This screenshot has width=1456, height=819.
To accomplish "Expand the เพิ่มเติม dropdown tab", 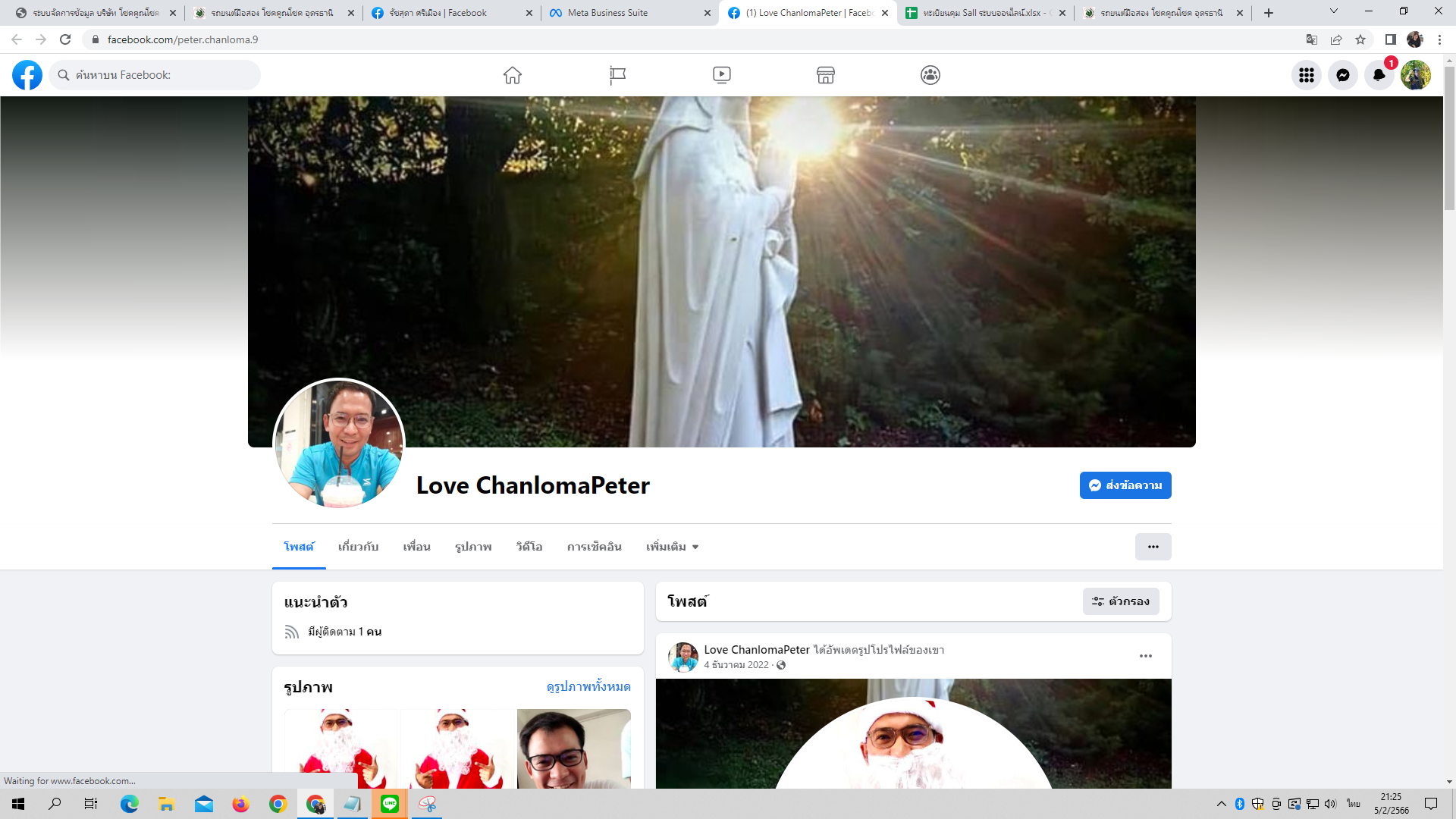I will 672,547.
